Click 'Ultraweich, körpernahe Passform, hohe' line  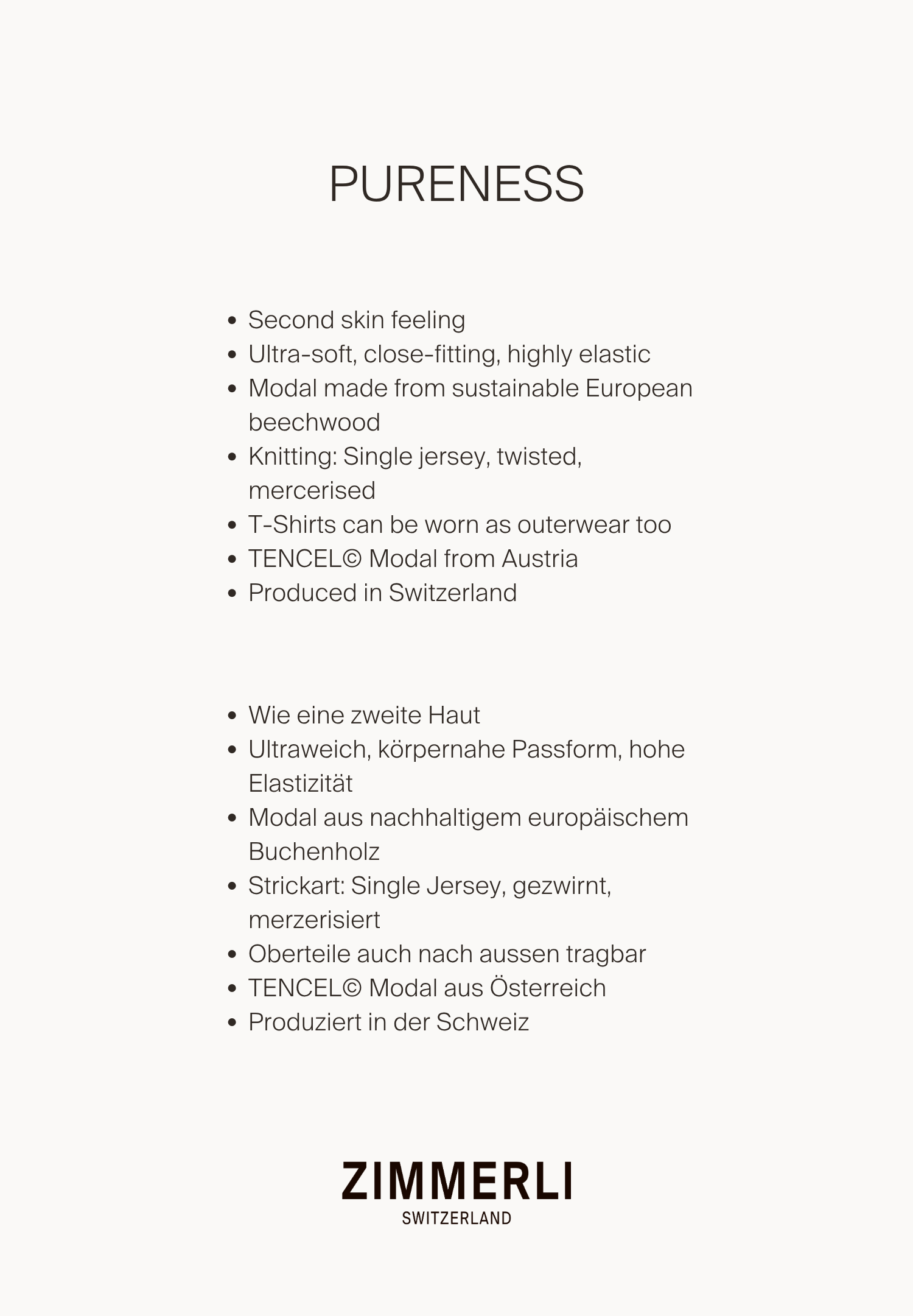pos(466,750)
